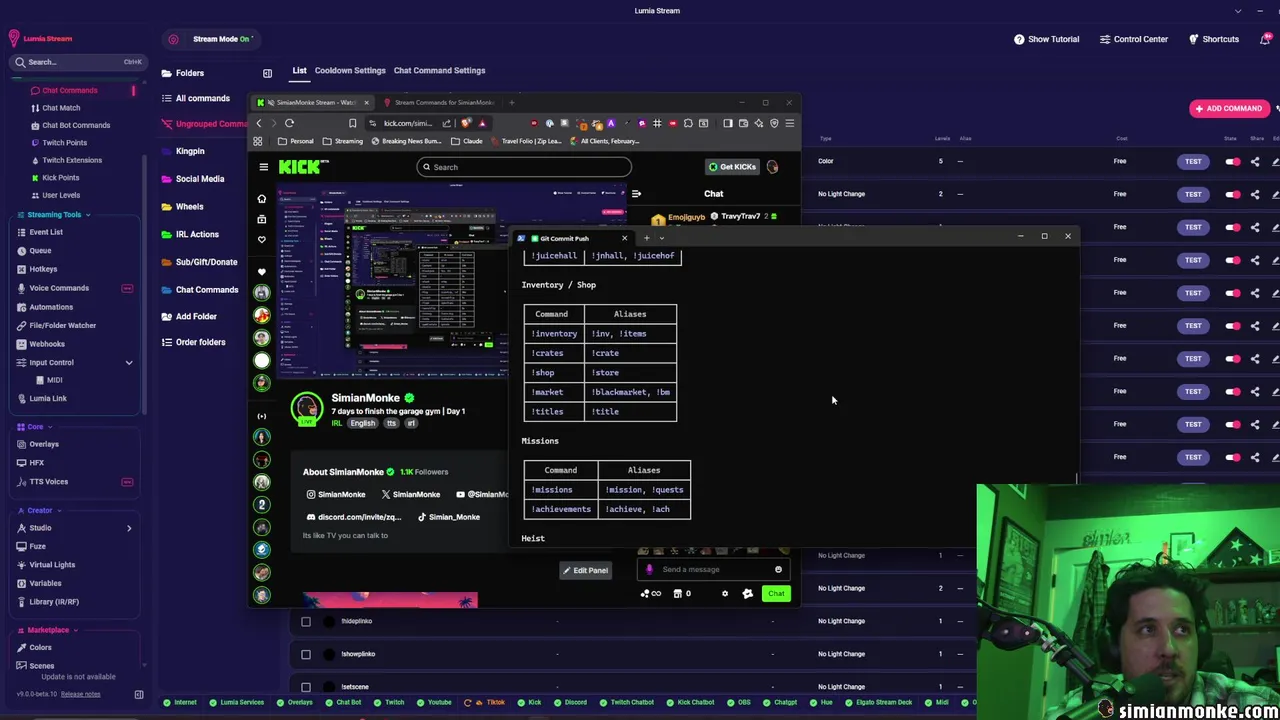Open Kick chat settings gear
The image size is (1280, 720).
coord(725,594)
